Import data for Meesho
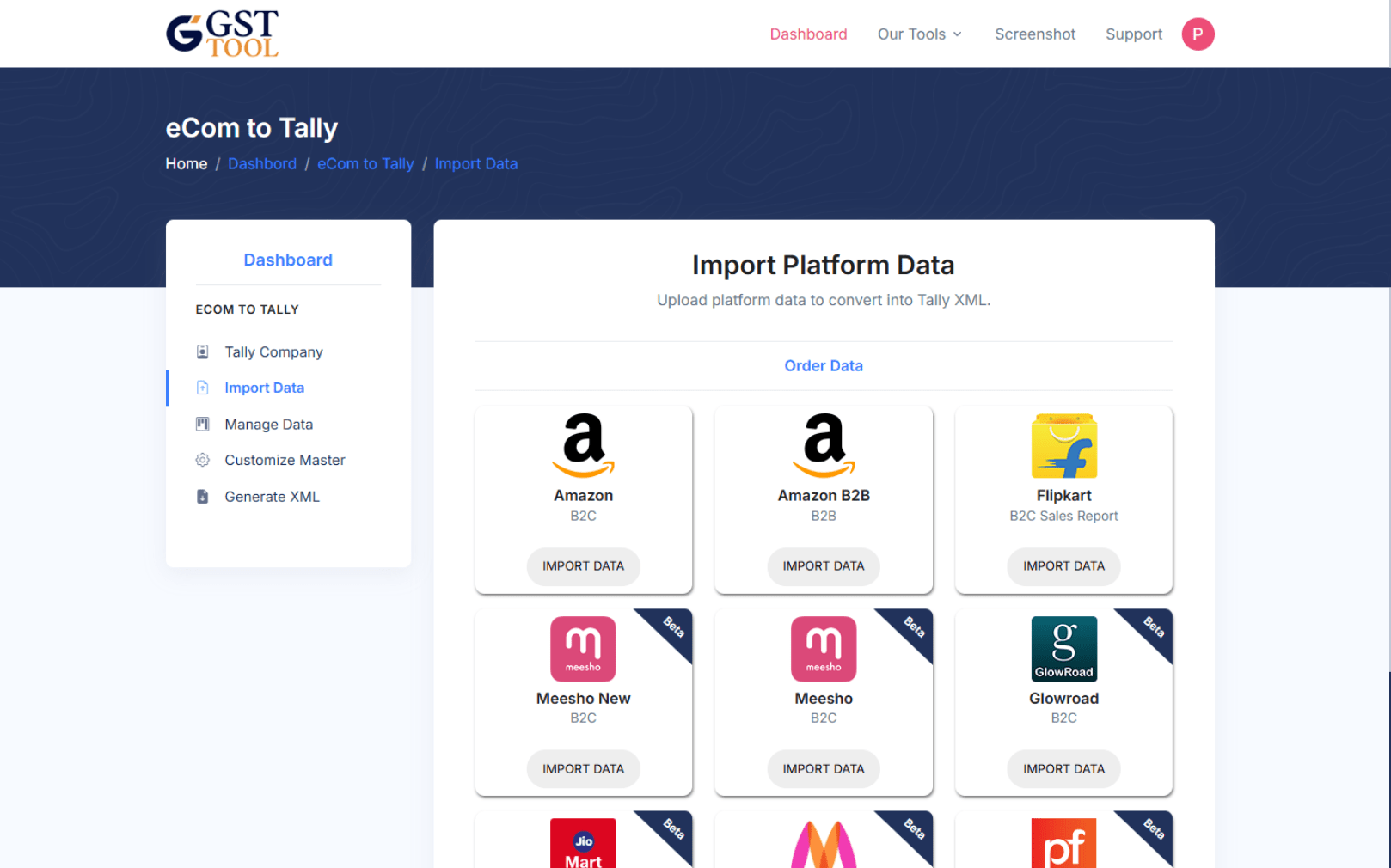The height and width of the screenshot is (868, 1391). click(824, 768)
